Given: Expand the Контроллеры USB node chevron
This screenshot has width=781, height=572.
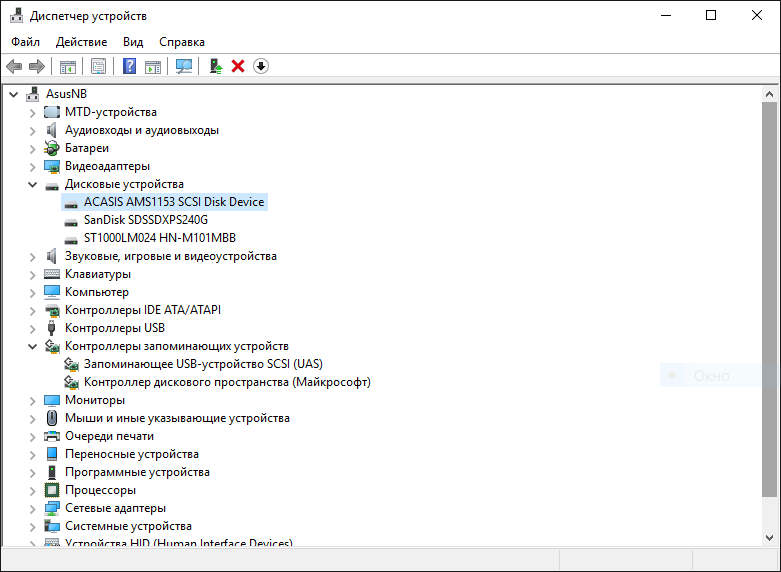Looking at the screenshot, I should pyautogui.click(x=32, y=328).
